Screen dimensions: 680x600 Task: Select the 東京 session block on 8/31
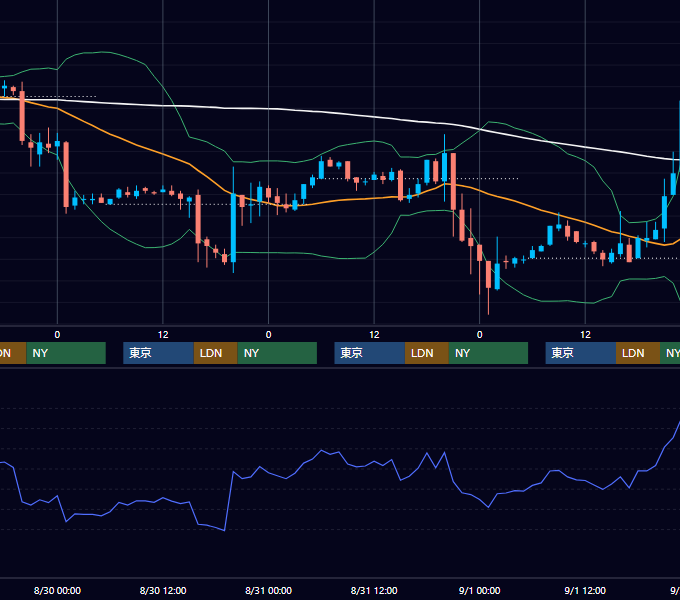point(369,353)
